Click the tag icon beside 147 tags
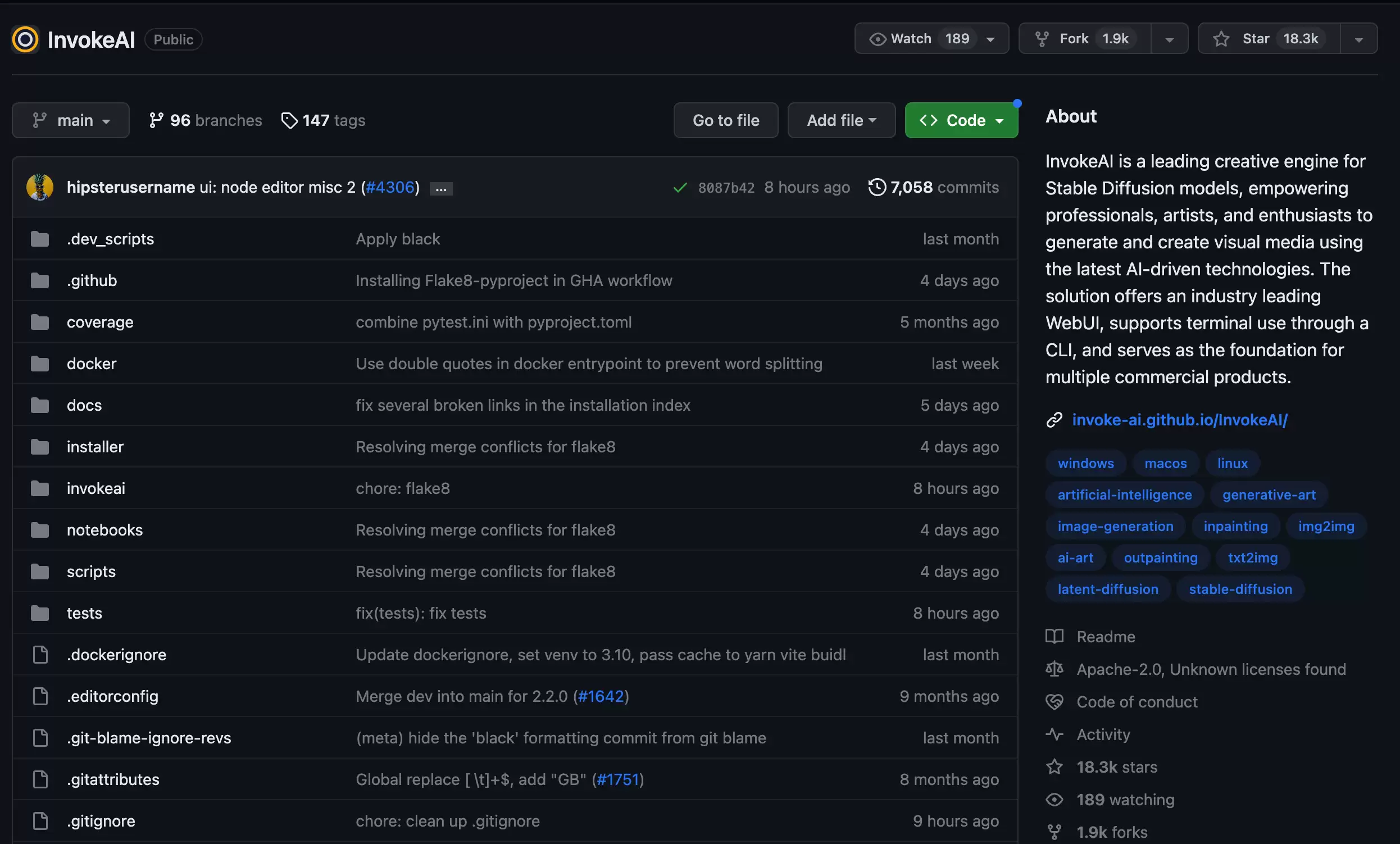 [x=289, y=120]
